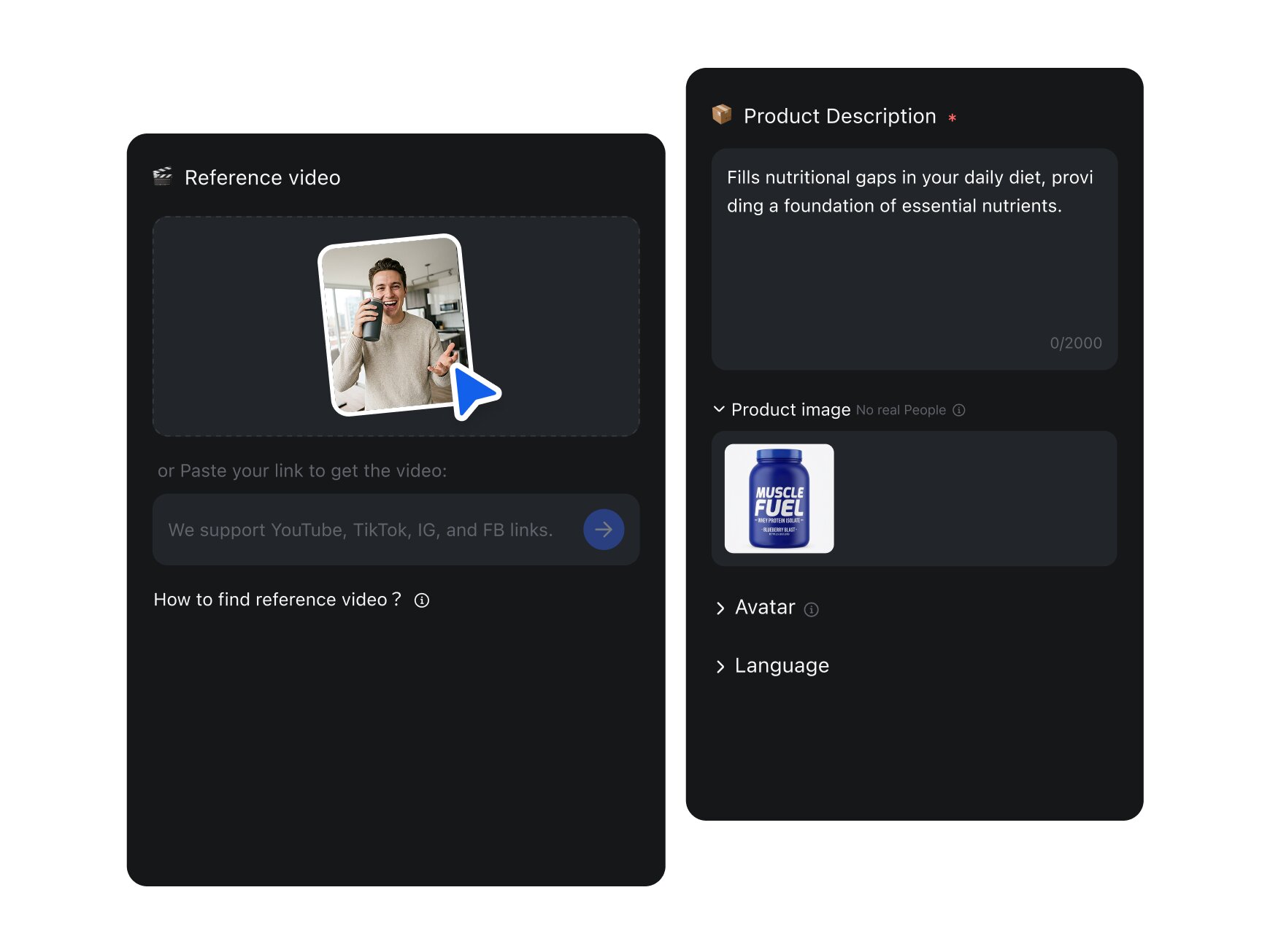Viewport: 1270px width, 952px height.
Task: Select the Product Description heading
Action: pos(839,115)
